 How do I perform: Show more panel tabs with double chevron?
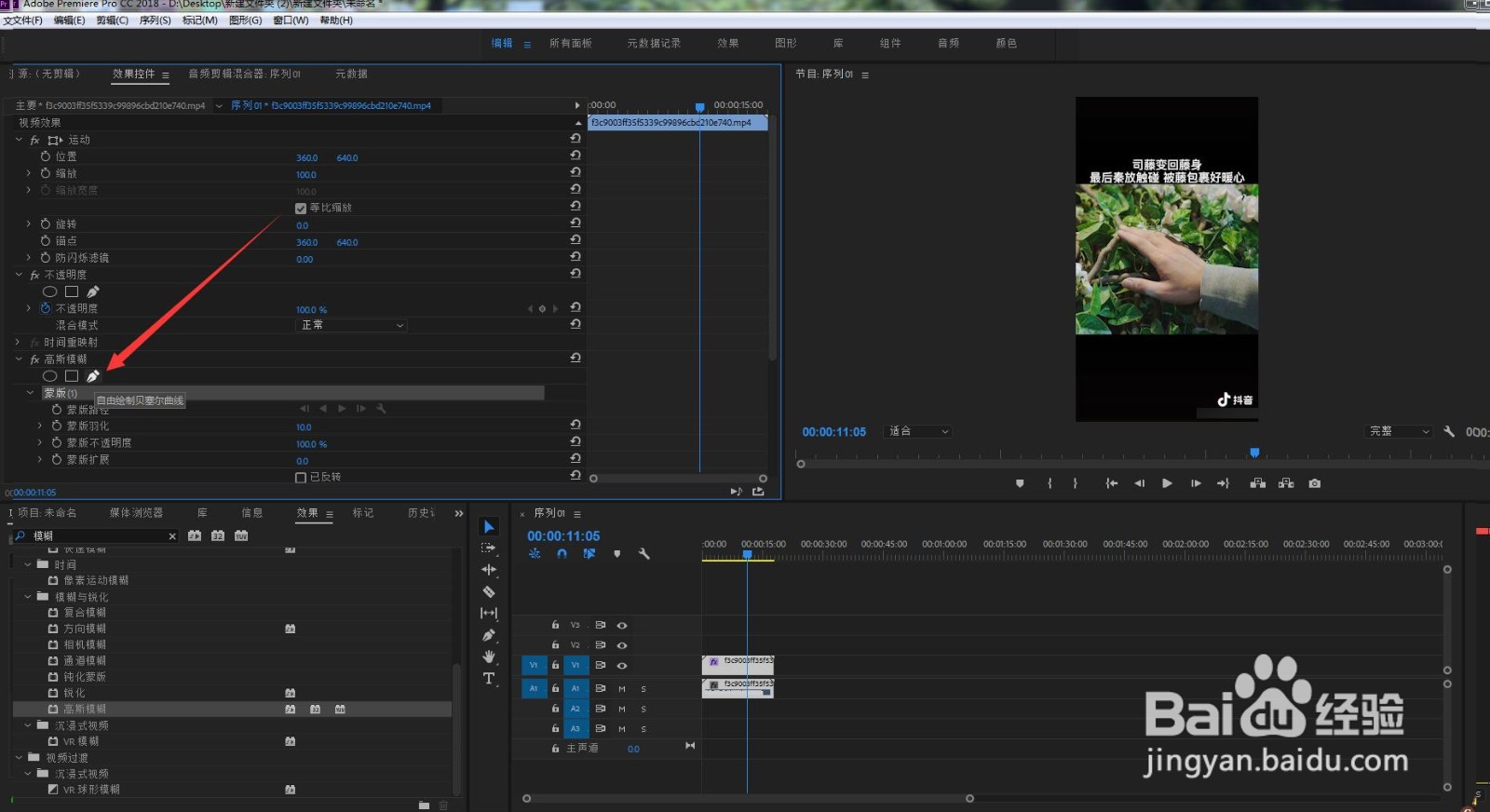click(x=459, y=513)
